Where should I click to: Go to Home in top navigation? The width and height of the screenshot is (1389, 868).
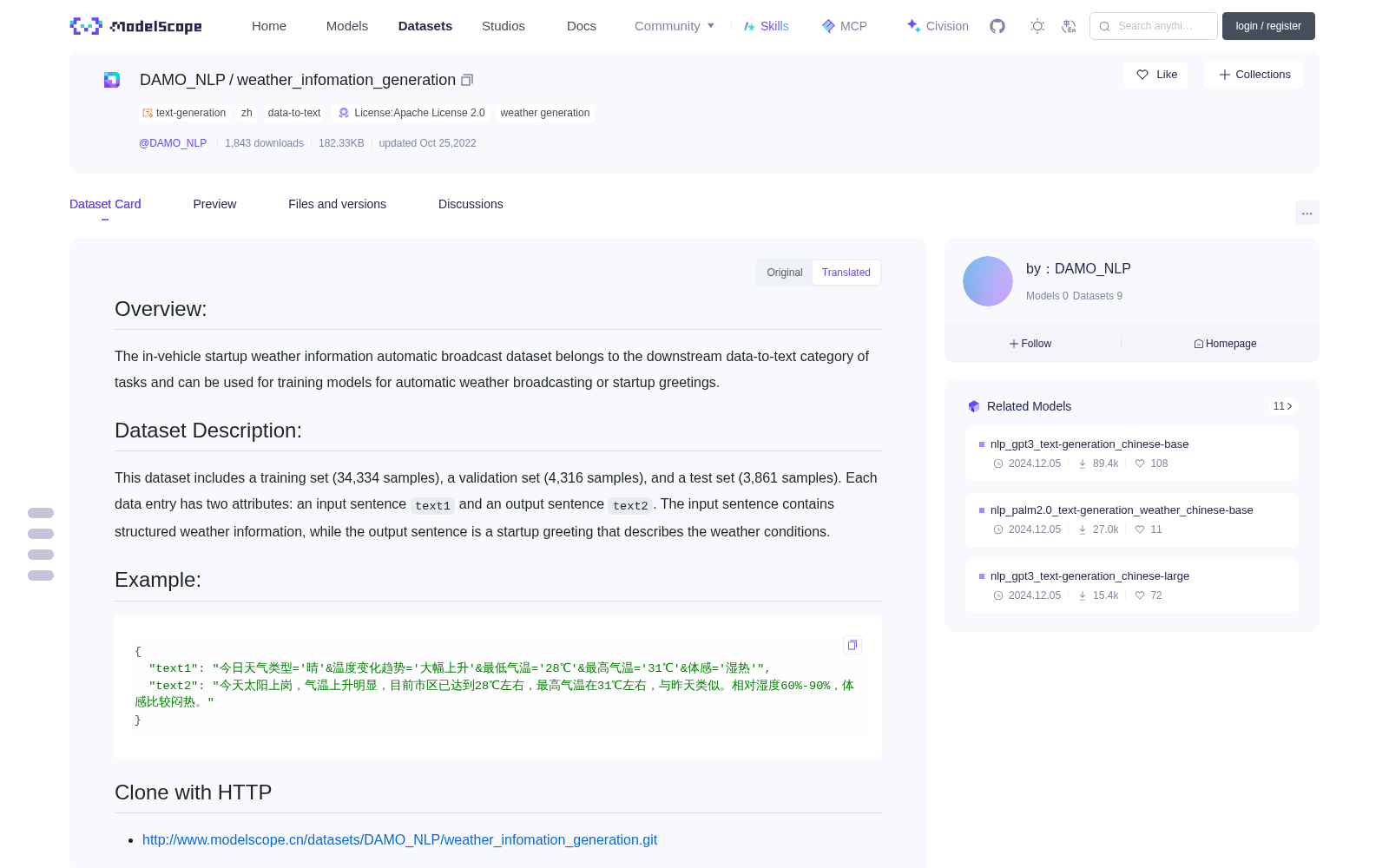(x=269, y=26)
